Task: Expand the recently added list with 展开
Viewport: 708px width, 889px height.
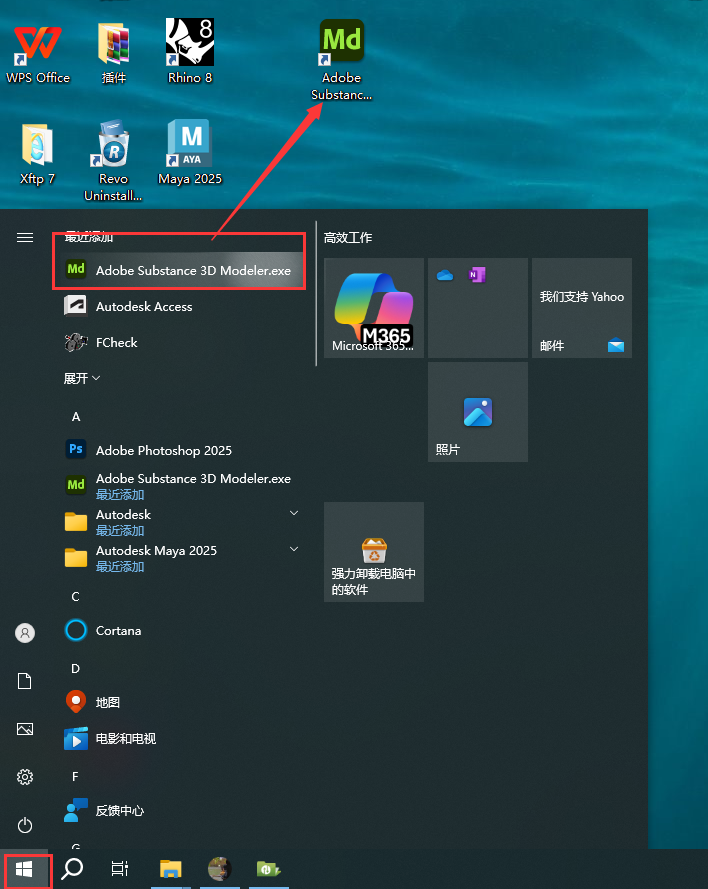Action: [x=82, y=378]
